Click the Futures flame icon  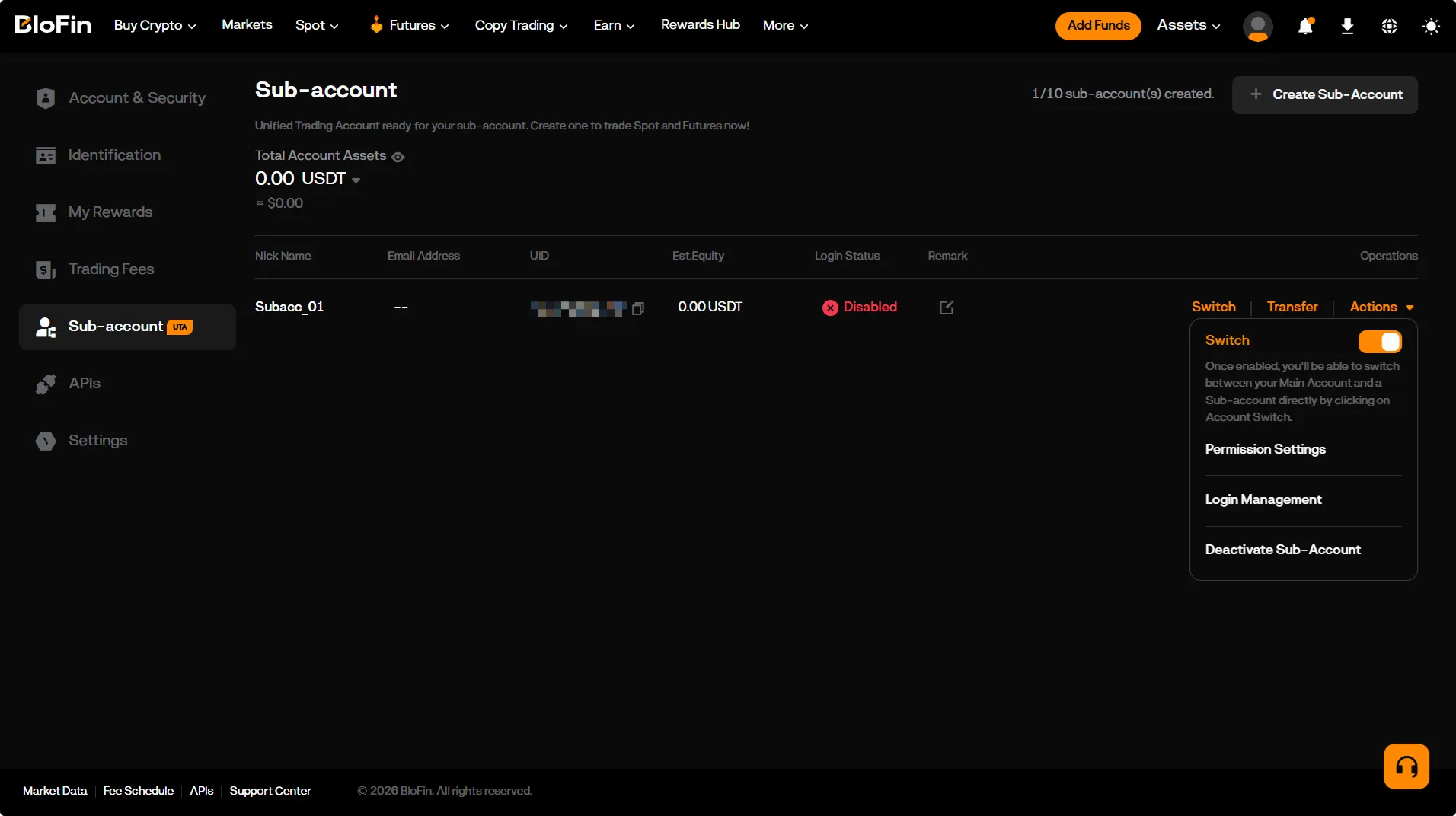coord(376,25)
